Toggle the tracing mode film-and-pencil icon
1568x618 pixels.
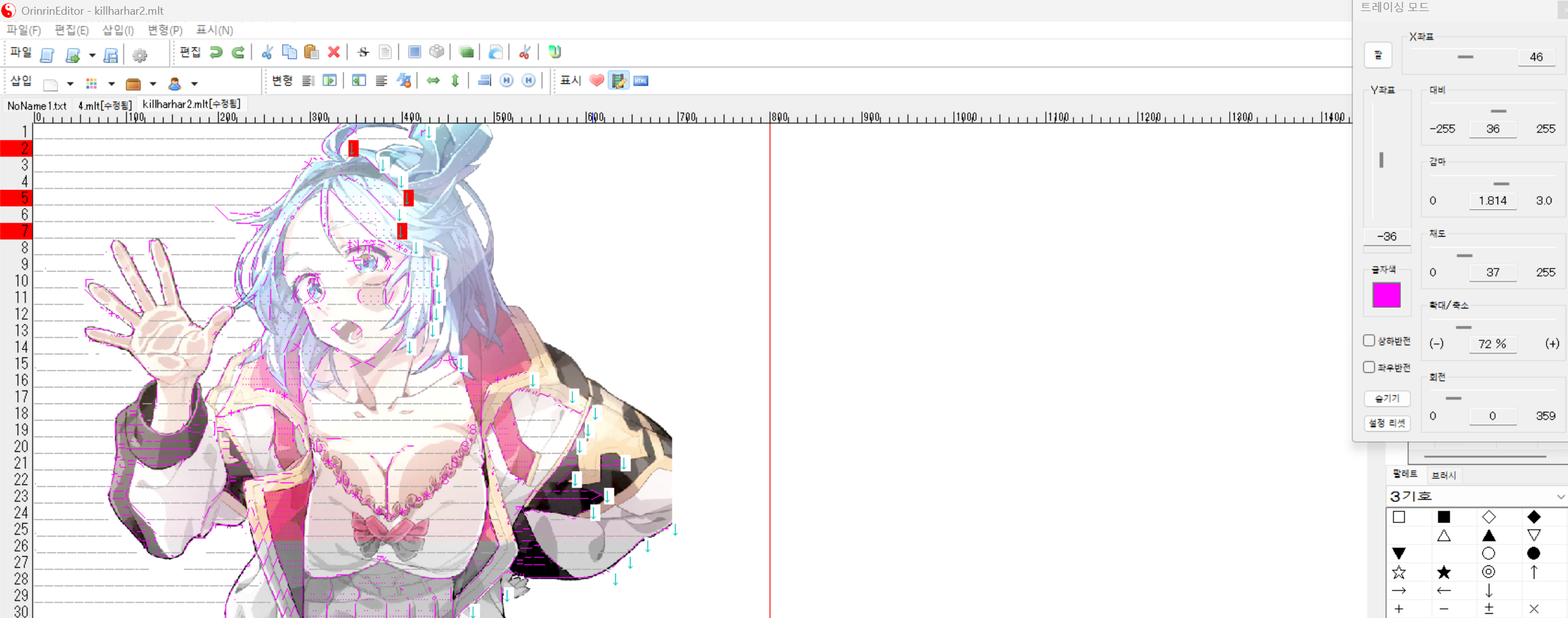point(618,80)
